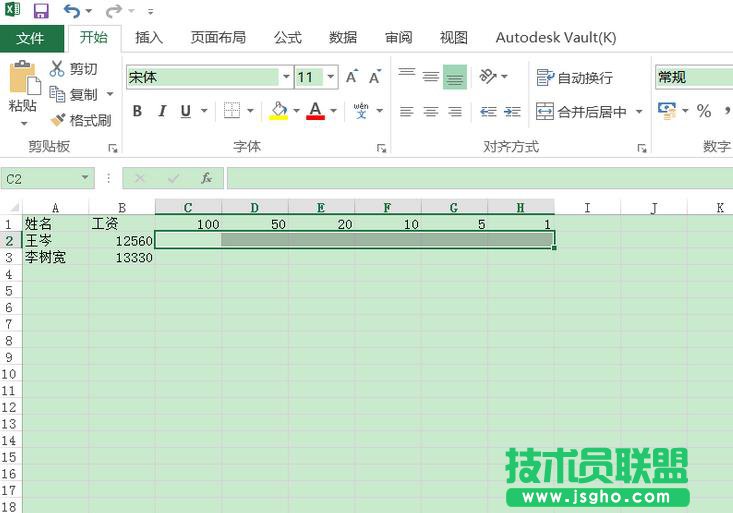Switch to the 审阅 tab
Screen dimensions: 733x513
[398, 37]
